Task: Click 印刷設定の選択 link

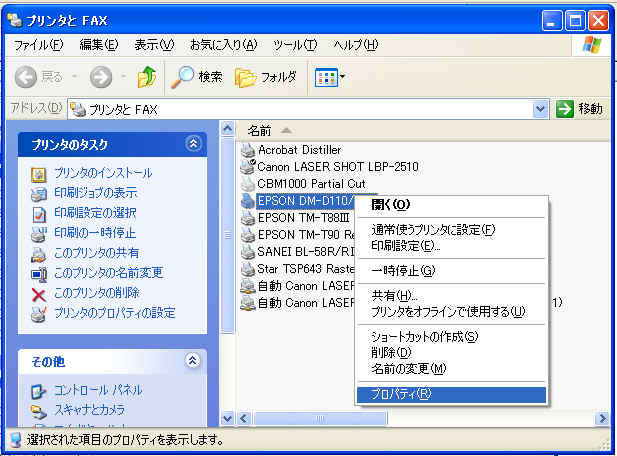Action: point(95,213)
